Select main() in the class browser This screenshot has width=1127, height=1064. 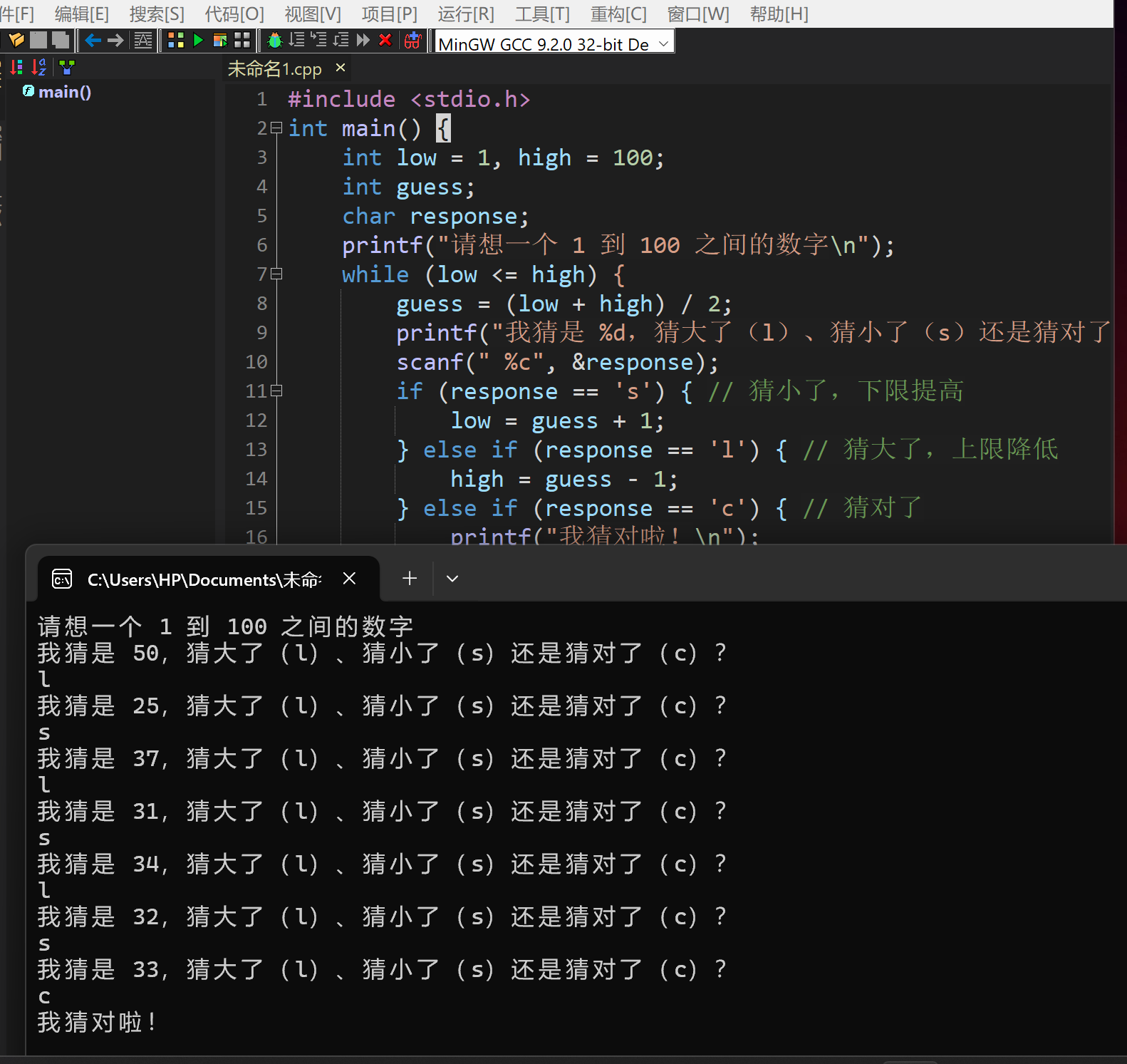point(65,92)
